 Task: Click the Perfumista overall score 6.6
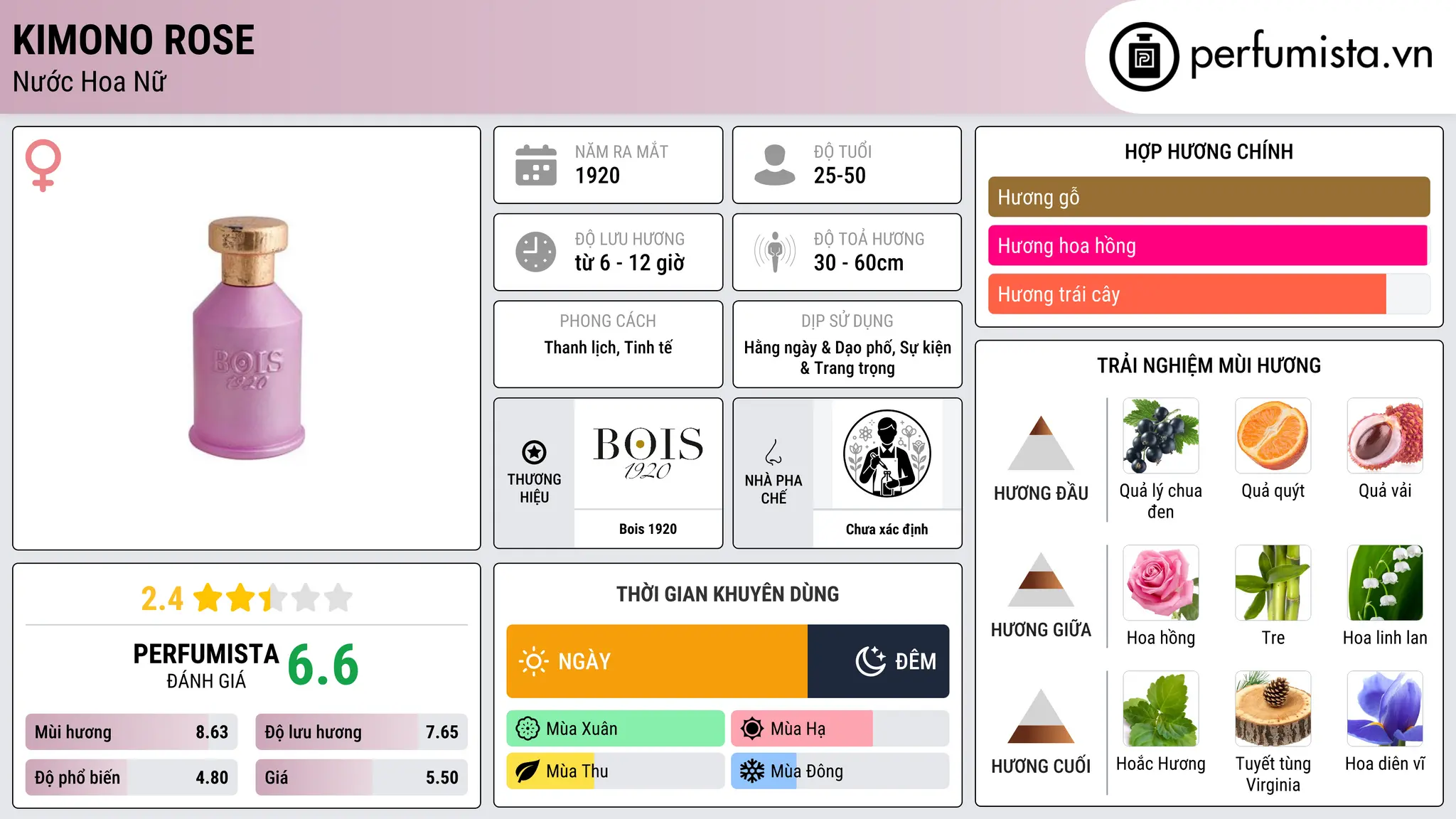pos(323,665)
